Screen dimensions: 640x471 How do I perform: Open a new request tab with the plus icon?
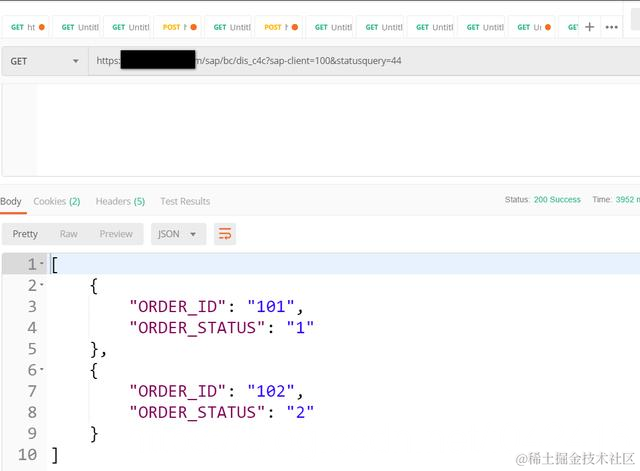coord(589,27)
